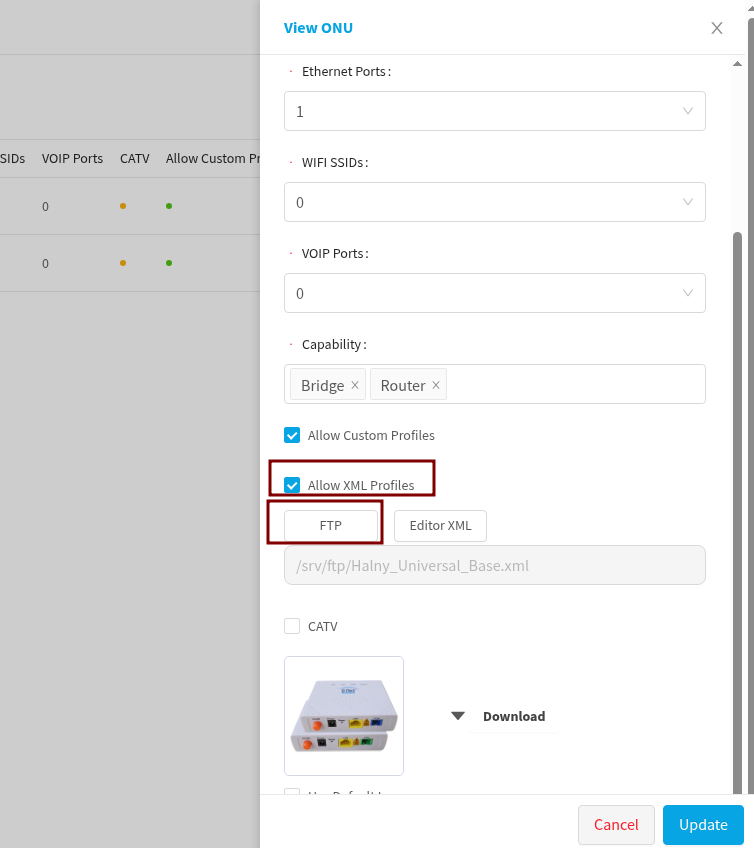Open the Ethernet Ports select box
This screenshot has width=754, height=848.
point(480,111)
